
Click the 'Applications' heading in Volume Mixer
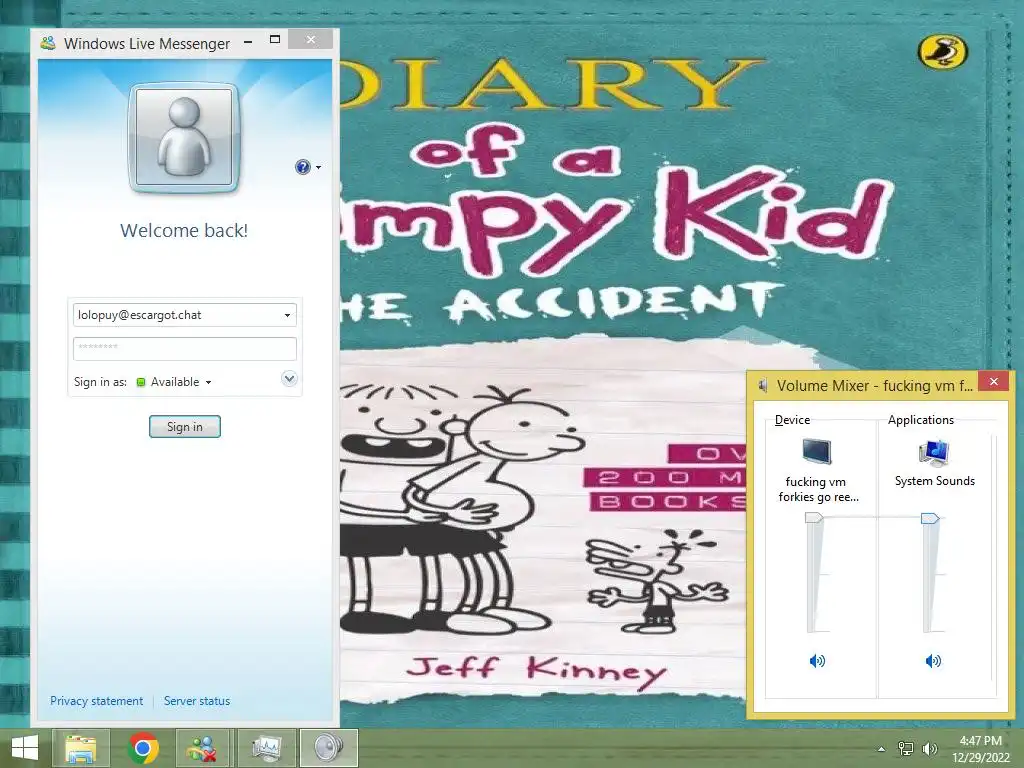[x=921, y=420]
